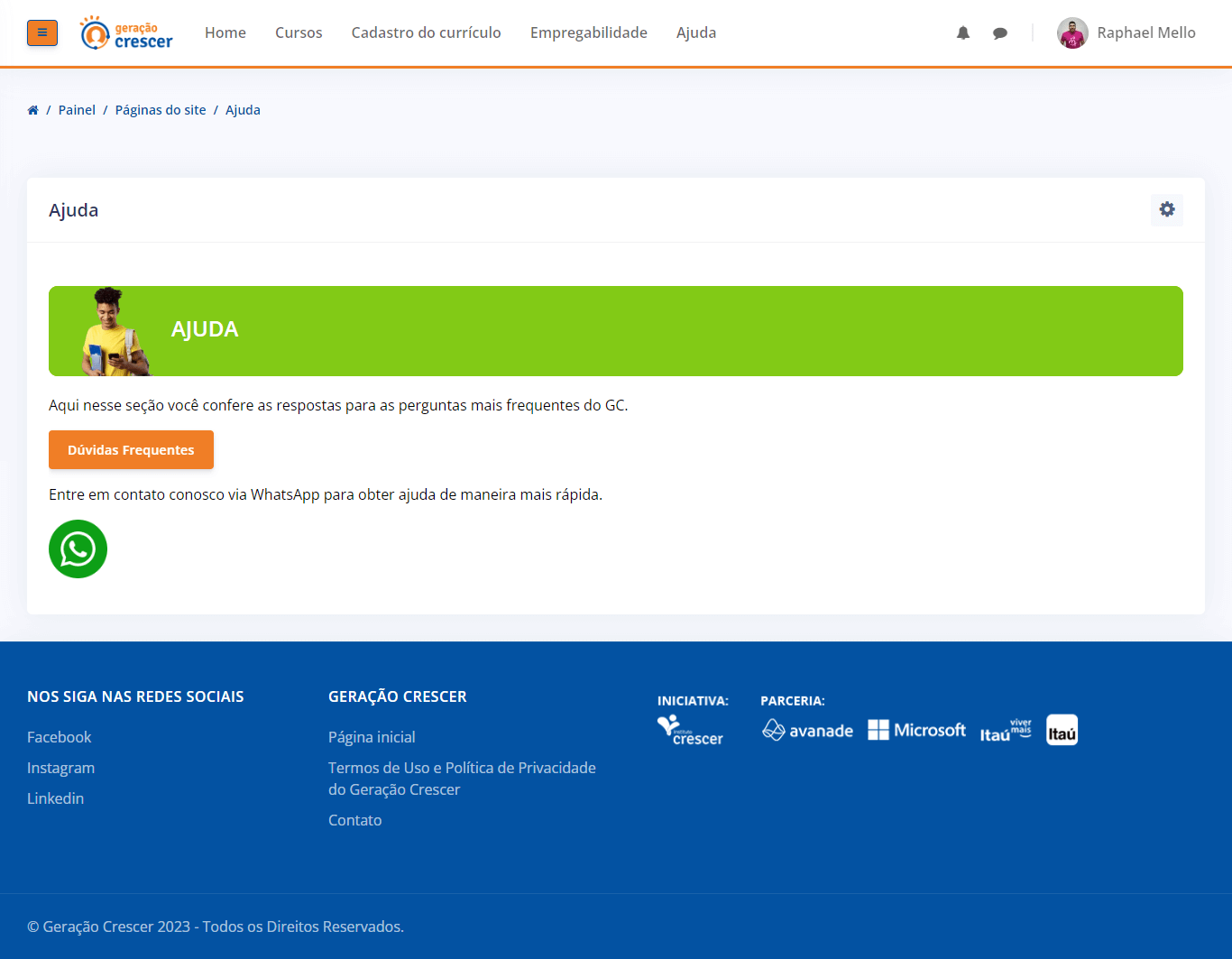1232x959 pixels.
Task: Open Empregabilidade in top navigation
Action: (x=589, y=32)
